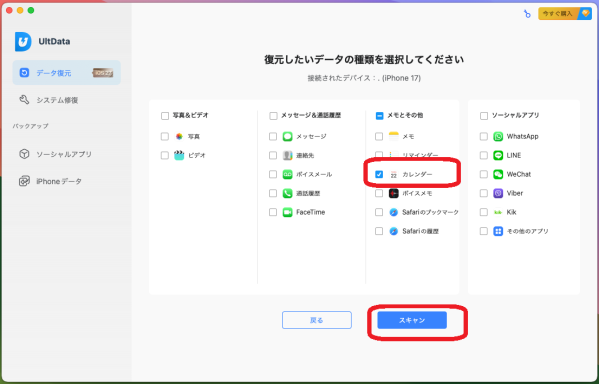This screenshot has height=384, width=599.
Task: Open the iPhoneデータ sidebar item
Action: 66,181
